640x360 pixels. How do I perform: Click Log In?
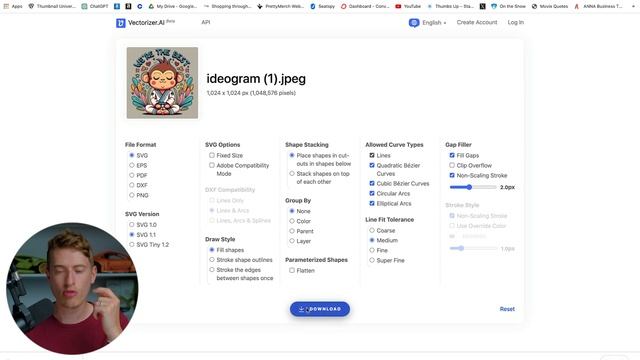click(516, 22)
